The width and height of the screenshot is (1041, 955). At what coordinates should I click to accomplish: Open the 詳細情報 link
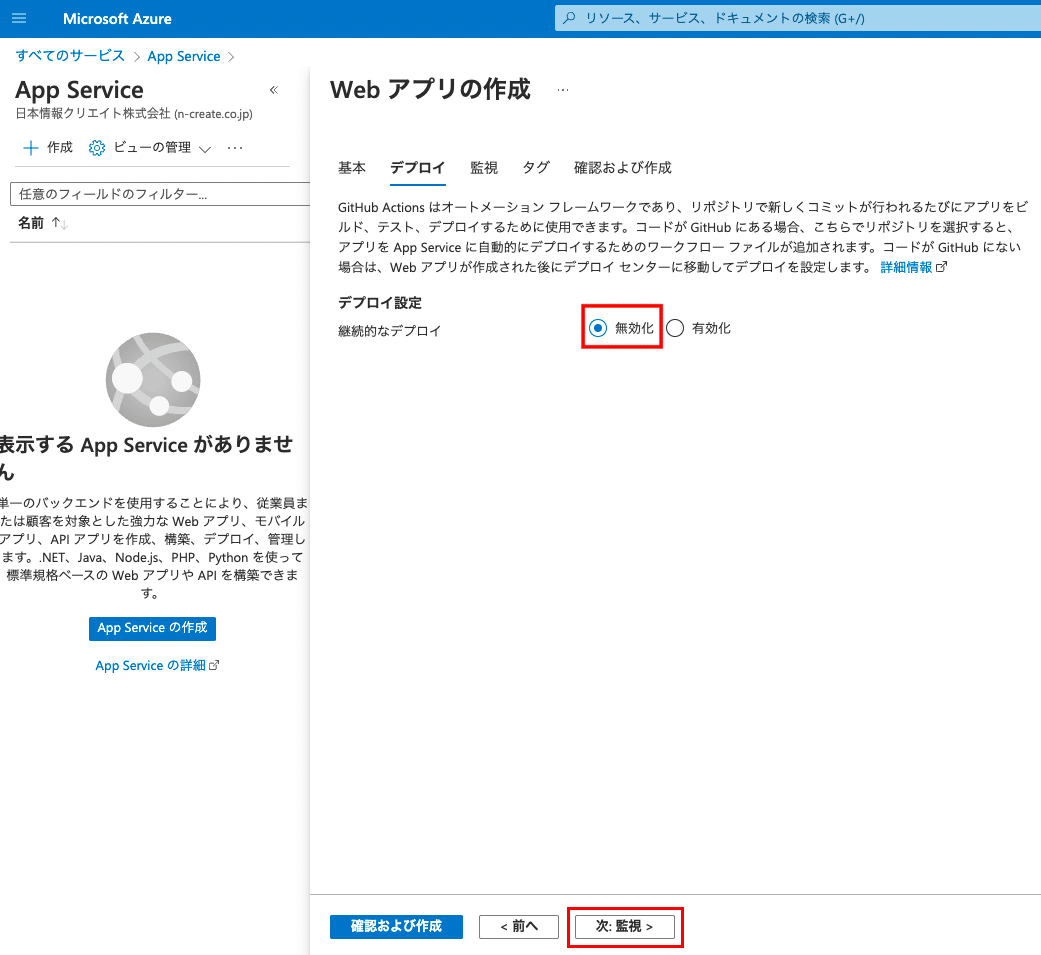click(x=906, y=267)
